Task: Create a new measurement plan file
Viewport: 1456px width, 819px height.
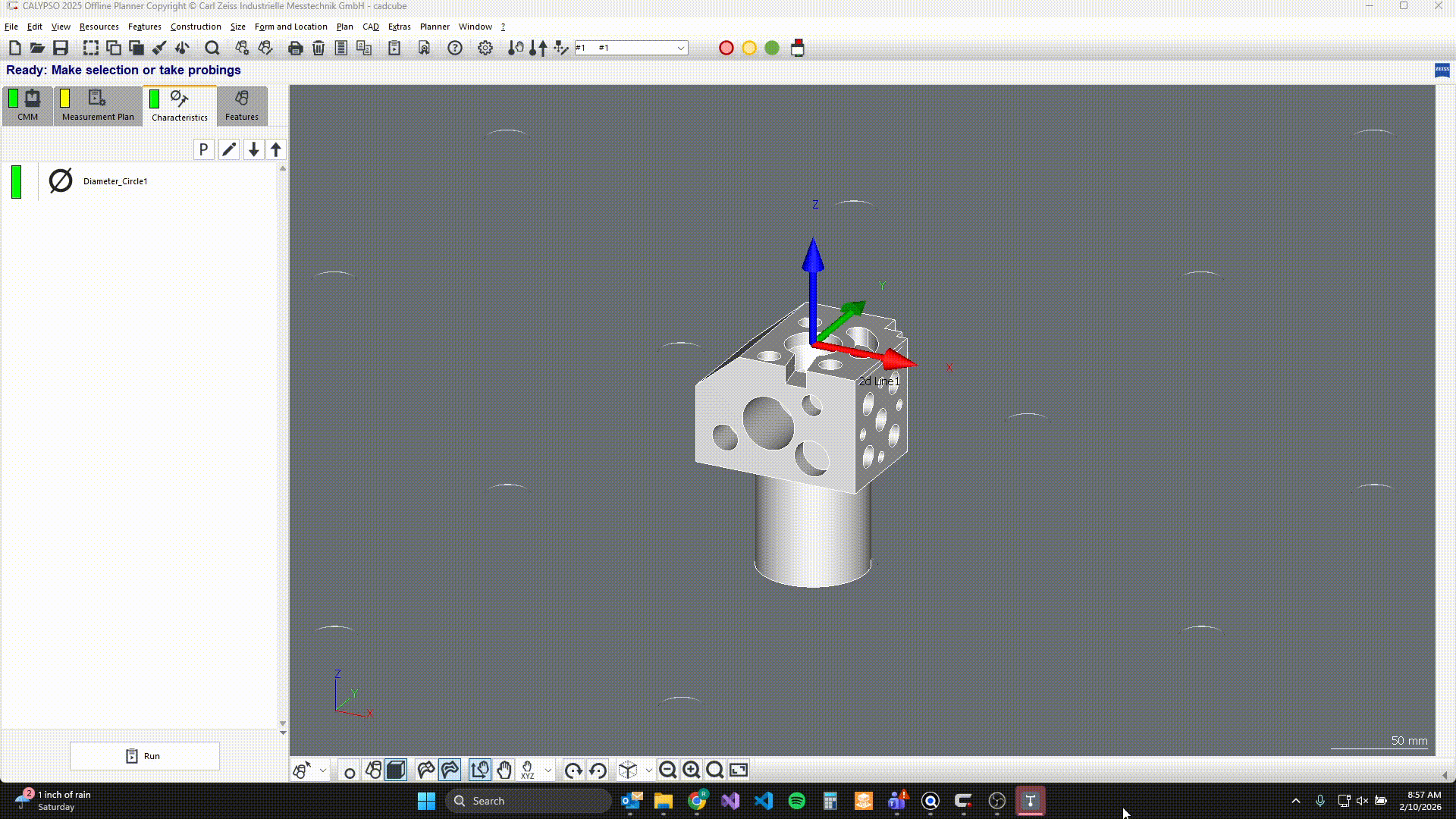Action: click(x=14, y=48)
